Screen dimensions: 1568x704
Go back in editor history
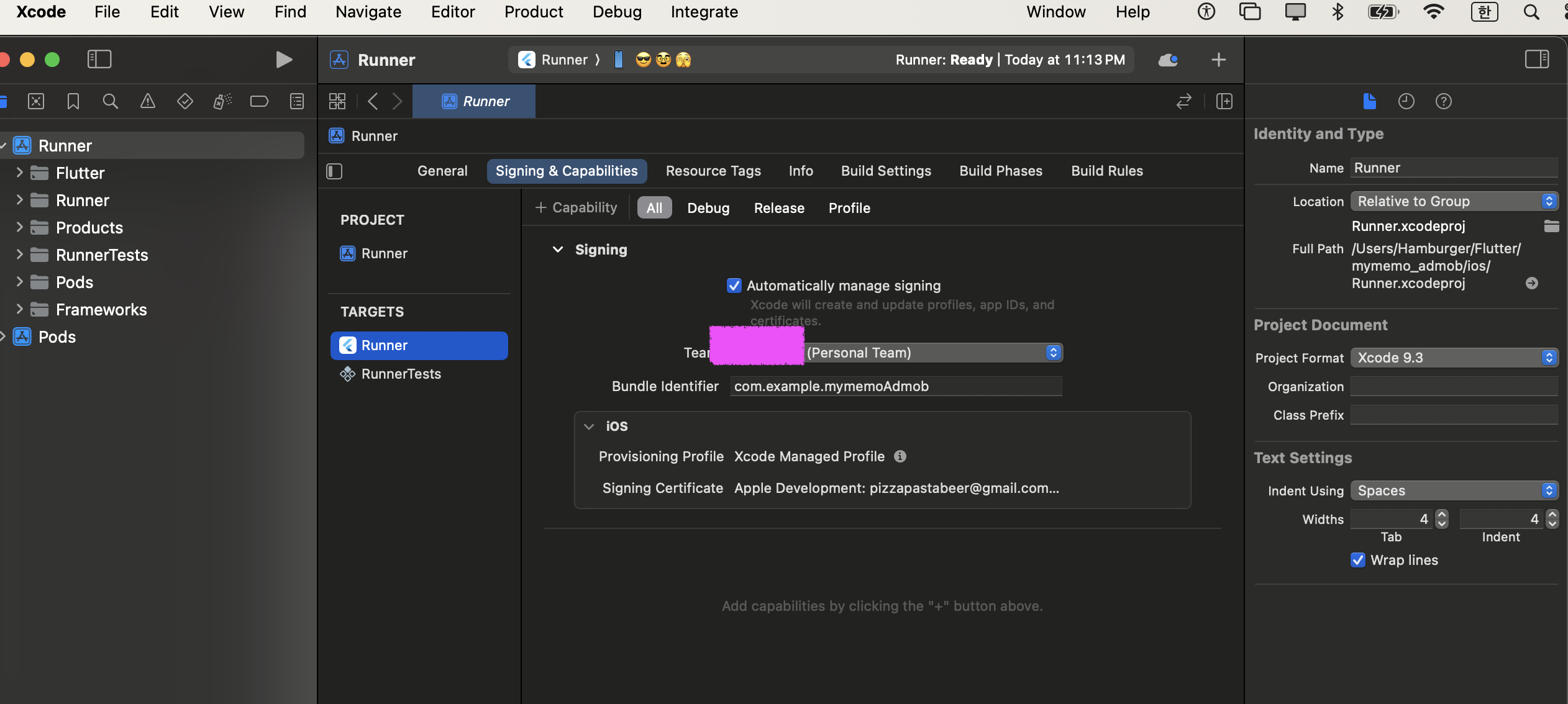click(x=373, y=101)
